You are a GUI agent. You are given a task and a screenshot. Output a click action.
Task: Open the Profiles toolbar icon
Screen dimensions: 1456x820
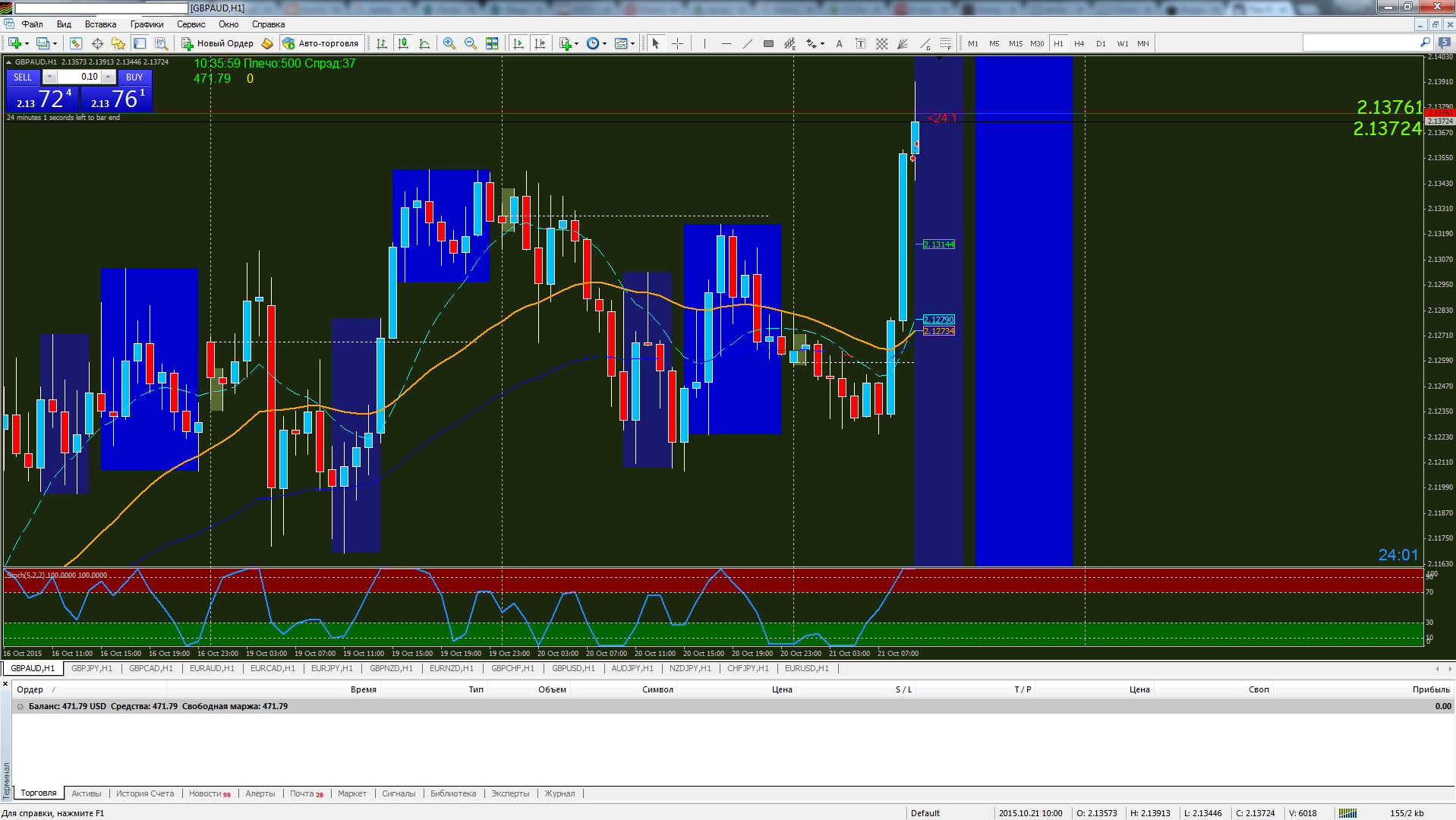point(43,43)
